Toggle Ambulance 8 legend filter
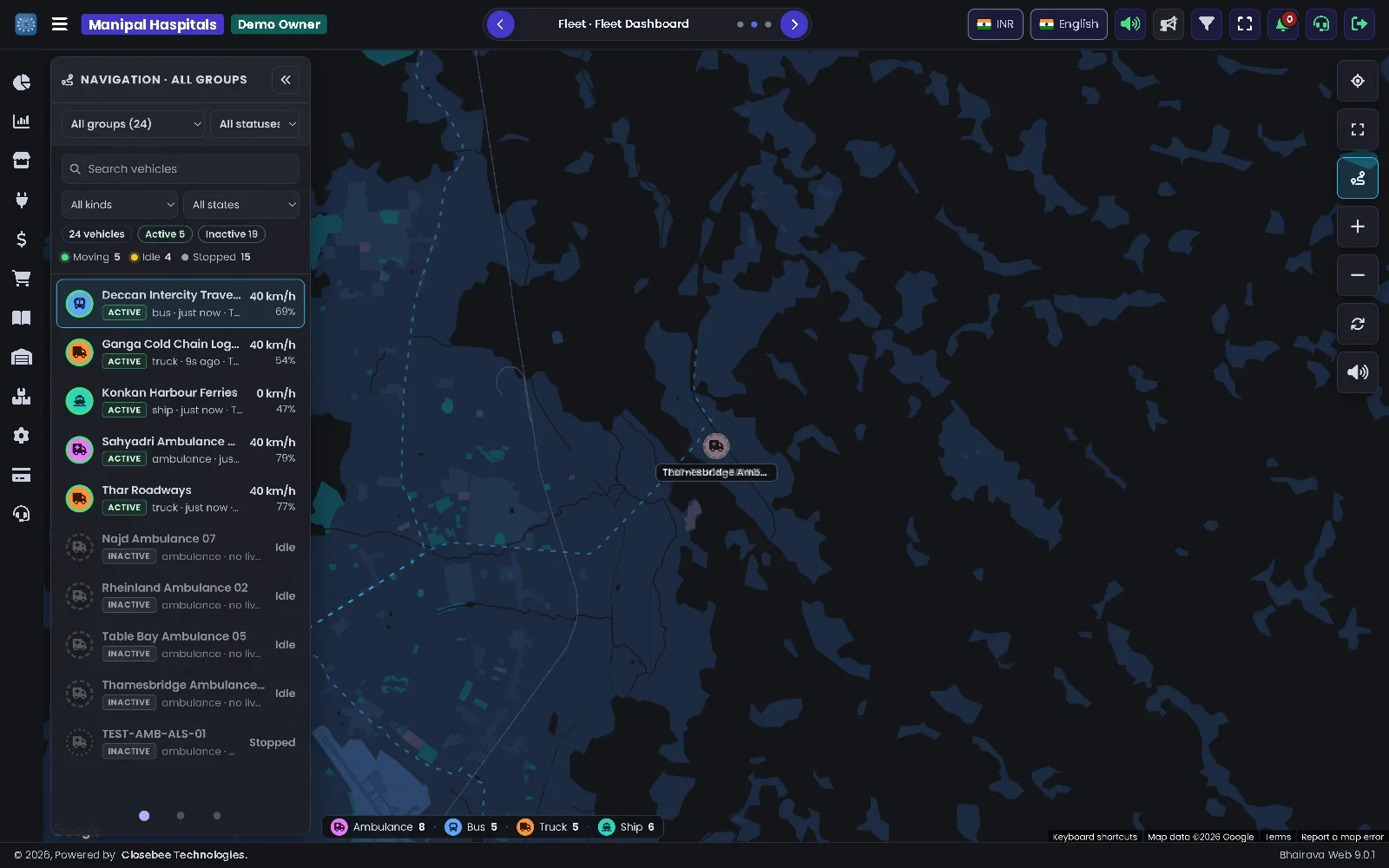 tap(379, 827)
